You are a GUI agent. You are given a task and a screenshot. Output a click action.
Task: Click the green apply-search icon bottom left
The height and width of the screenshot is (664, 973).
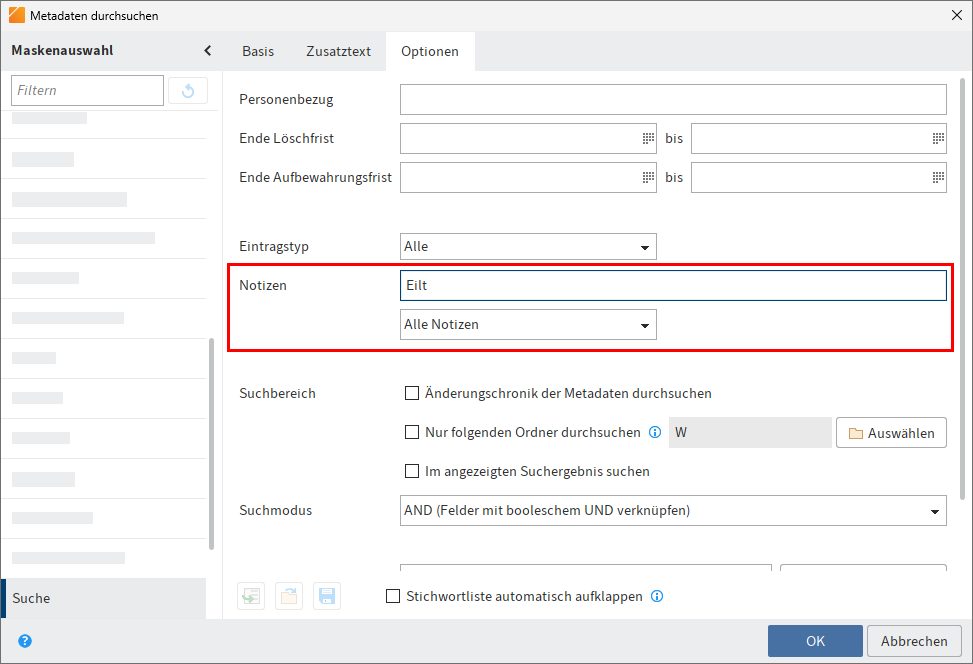pos(250,595)
